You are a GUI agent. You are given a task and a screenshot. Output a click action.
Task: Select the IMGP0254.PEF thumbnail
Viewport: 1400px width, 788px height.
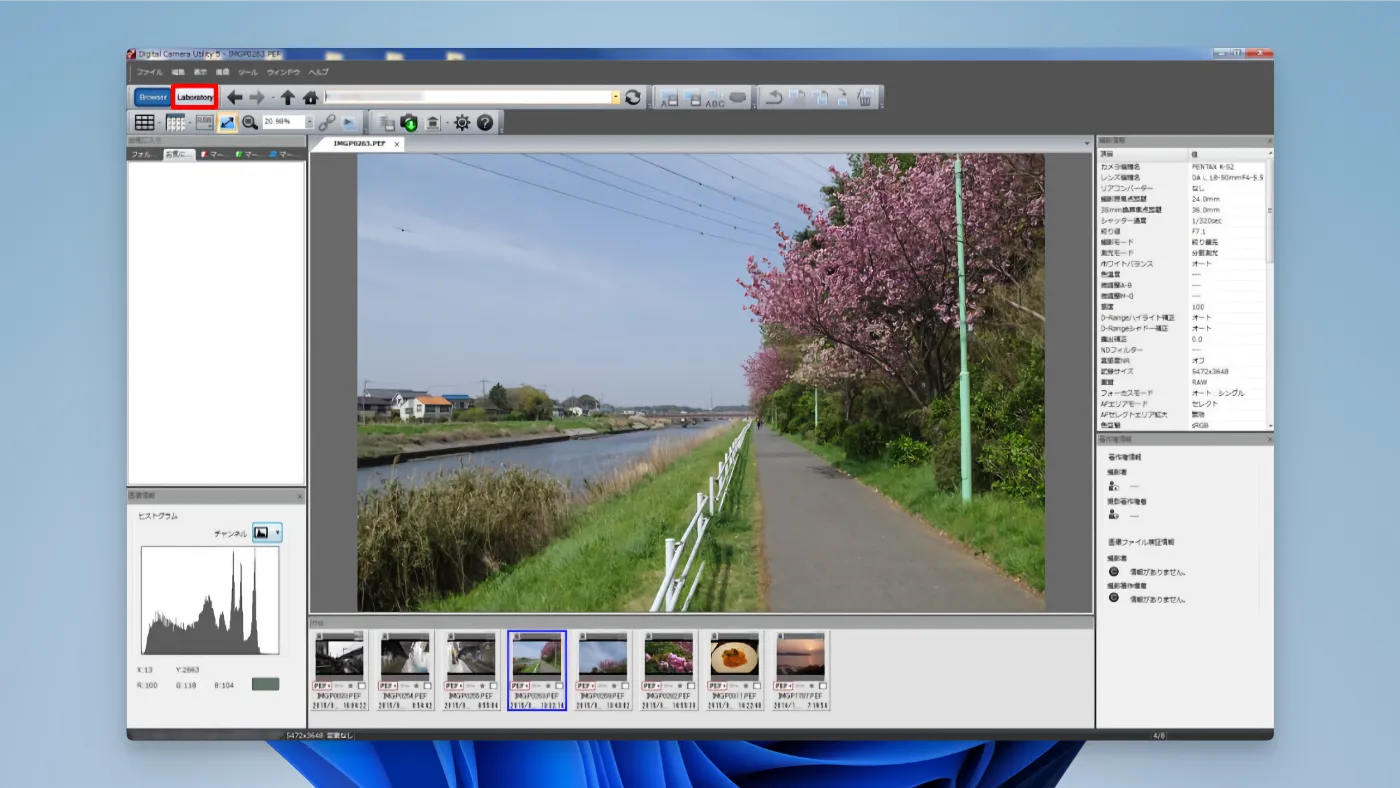(x=405, y=658)
